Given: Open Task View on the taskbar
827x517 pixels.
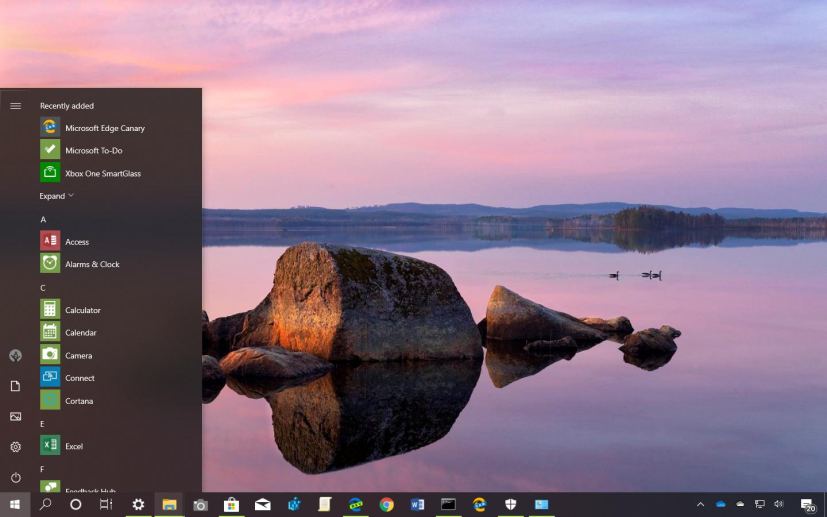Looking at the screenshot, I should pos(106,504).
